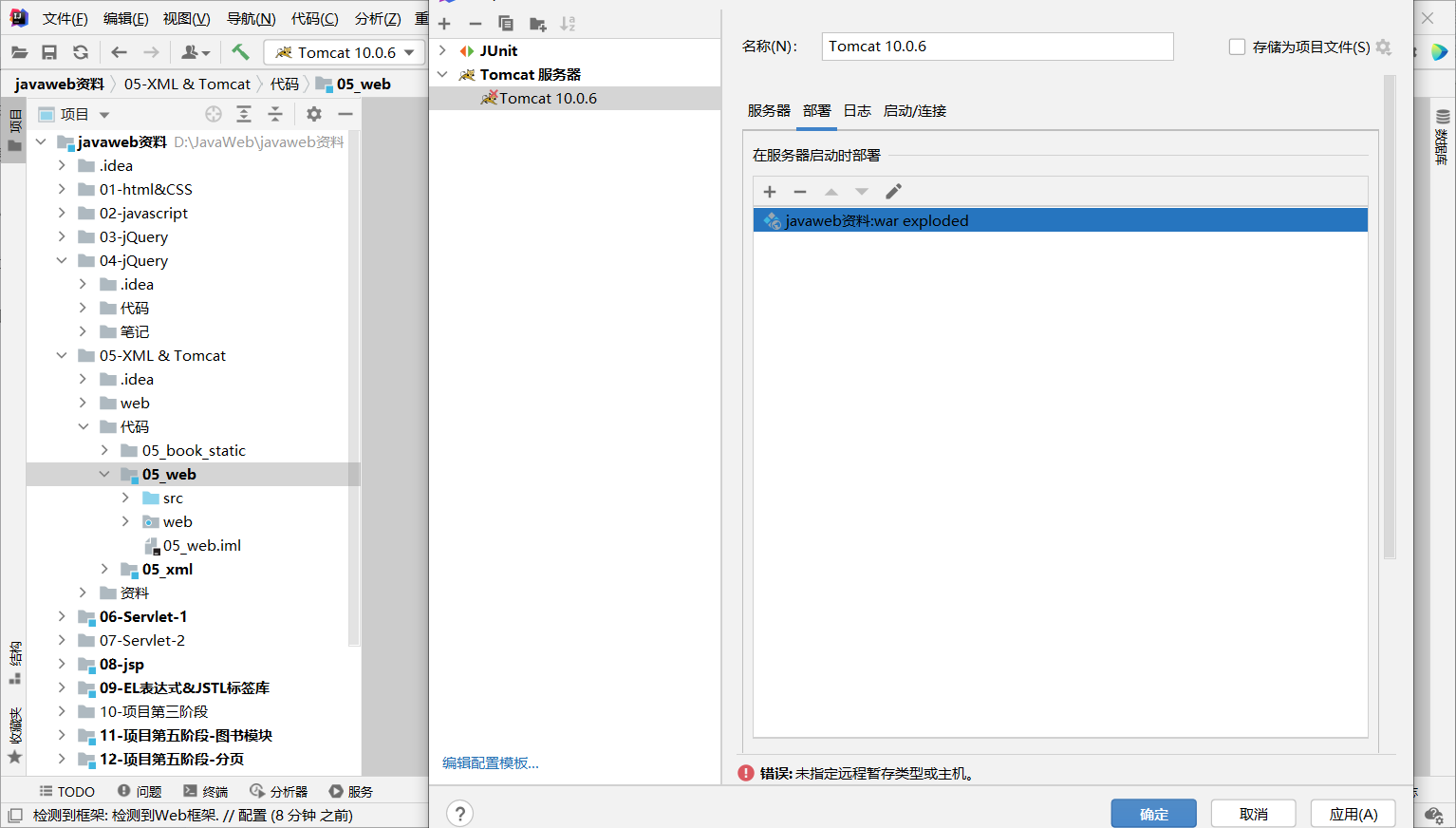Collapse 05_web module node
The width and height of the screenshot is (1456, 828).
pos(104,474)
